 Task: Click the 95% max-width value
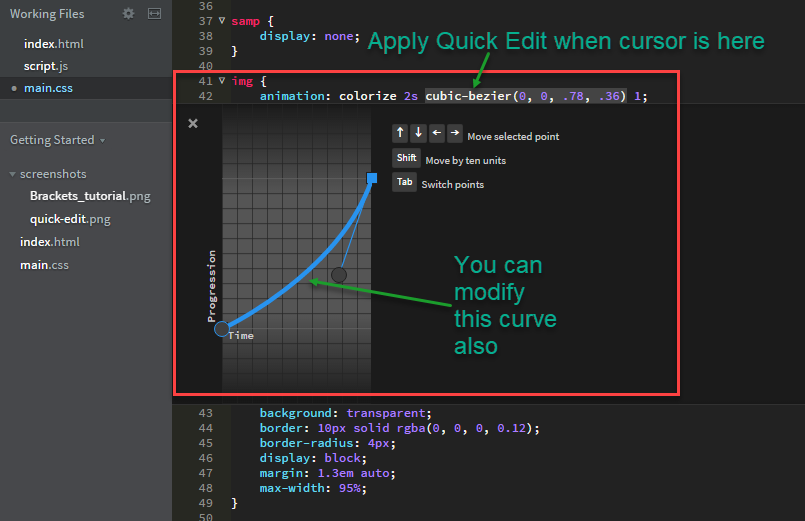pyautogui.click(x=350, y=488)
